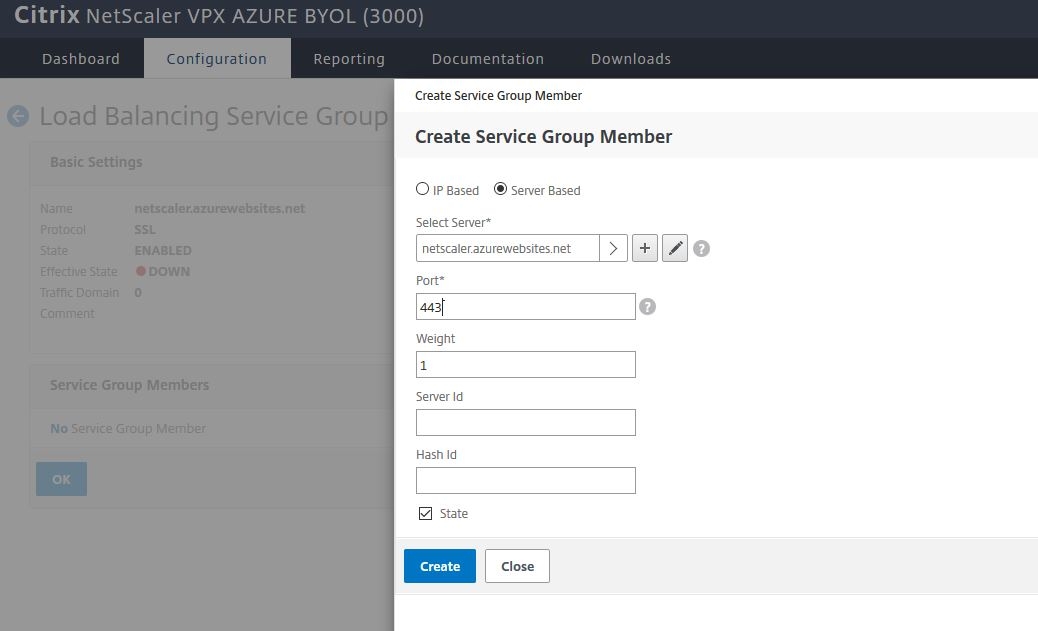Screen dimensions: 1038x631
Task: Click the Citrix NetScaler VPX title
Action: 219,15
